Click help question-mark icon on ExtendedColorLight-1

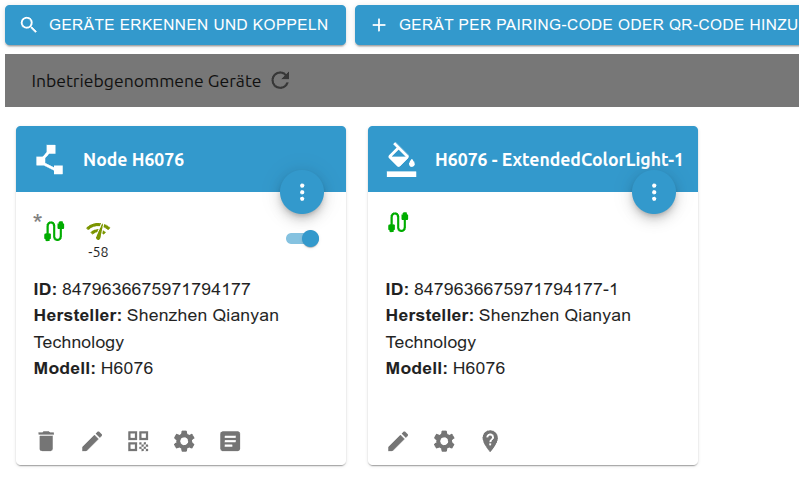tap(490, 441)
